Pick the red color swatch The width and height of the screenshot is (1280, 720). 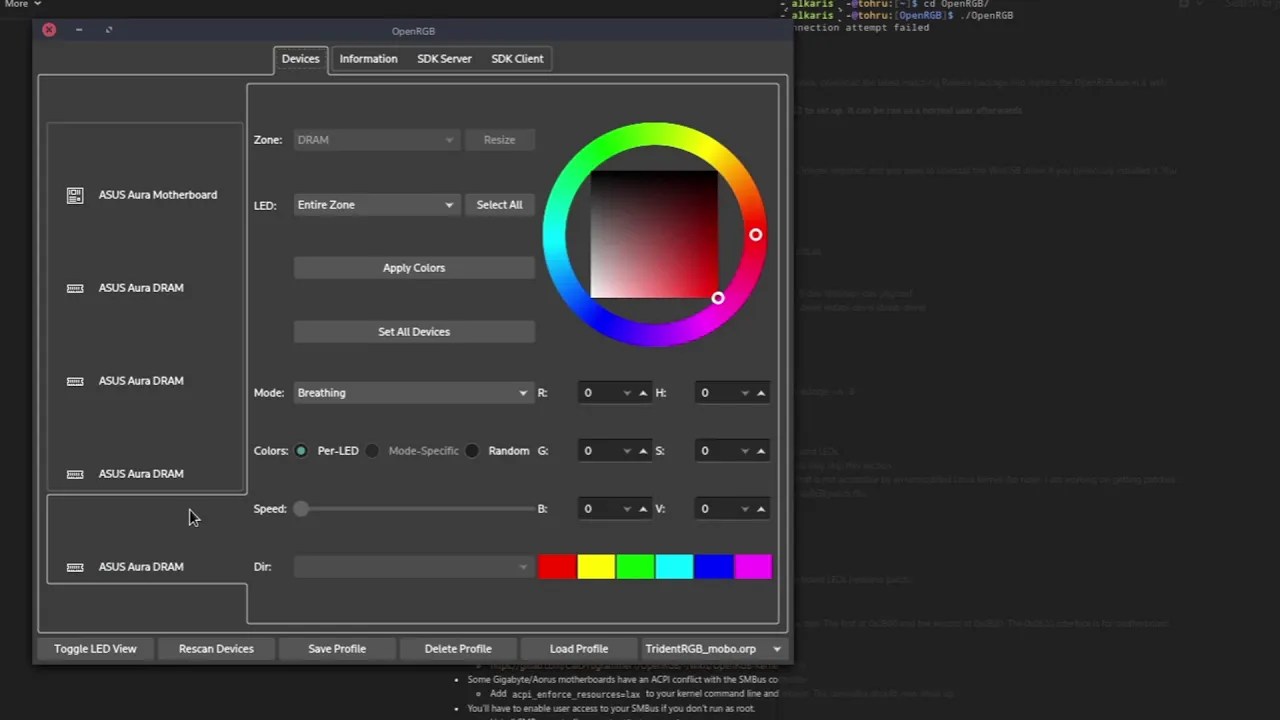pyautogui.click(x=557, y=567)
